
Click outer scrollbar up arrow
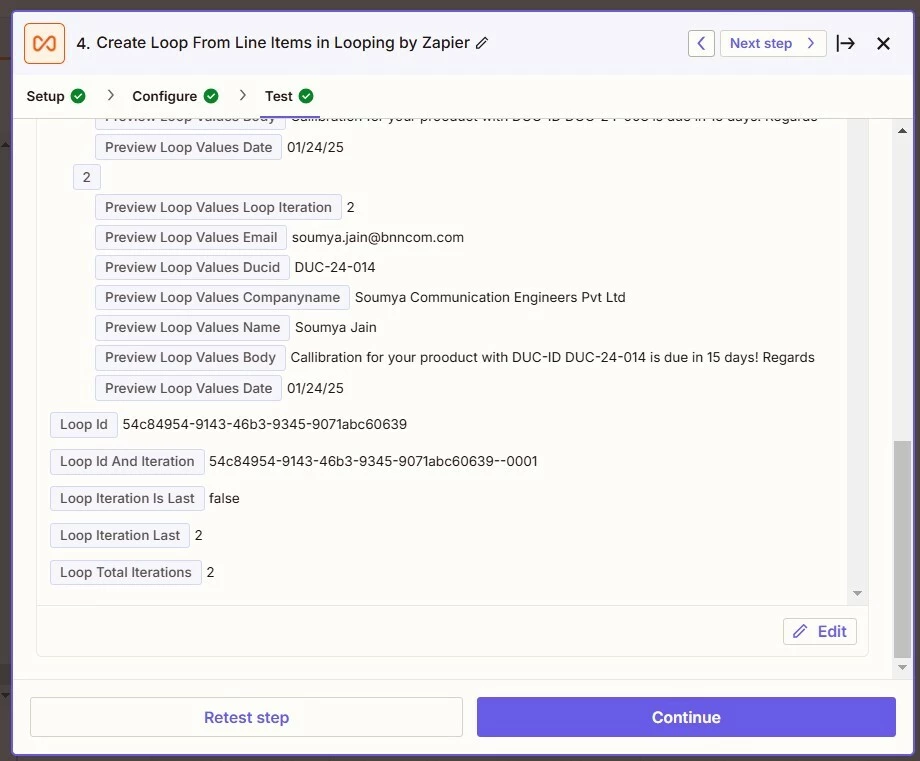[x=902, y=131]
